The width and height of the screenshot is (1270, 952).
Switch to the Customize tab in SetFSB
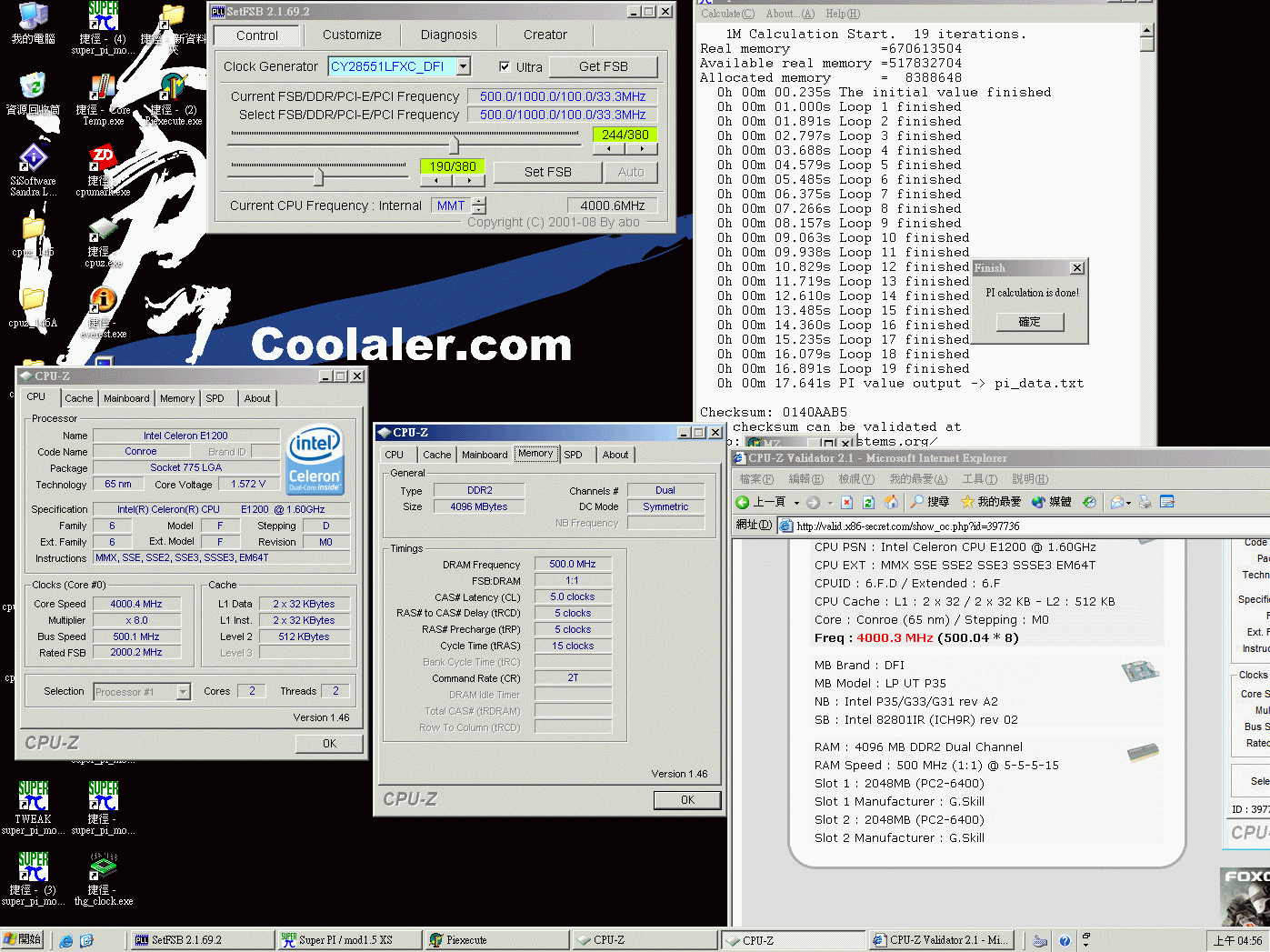point(352,35)
